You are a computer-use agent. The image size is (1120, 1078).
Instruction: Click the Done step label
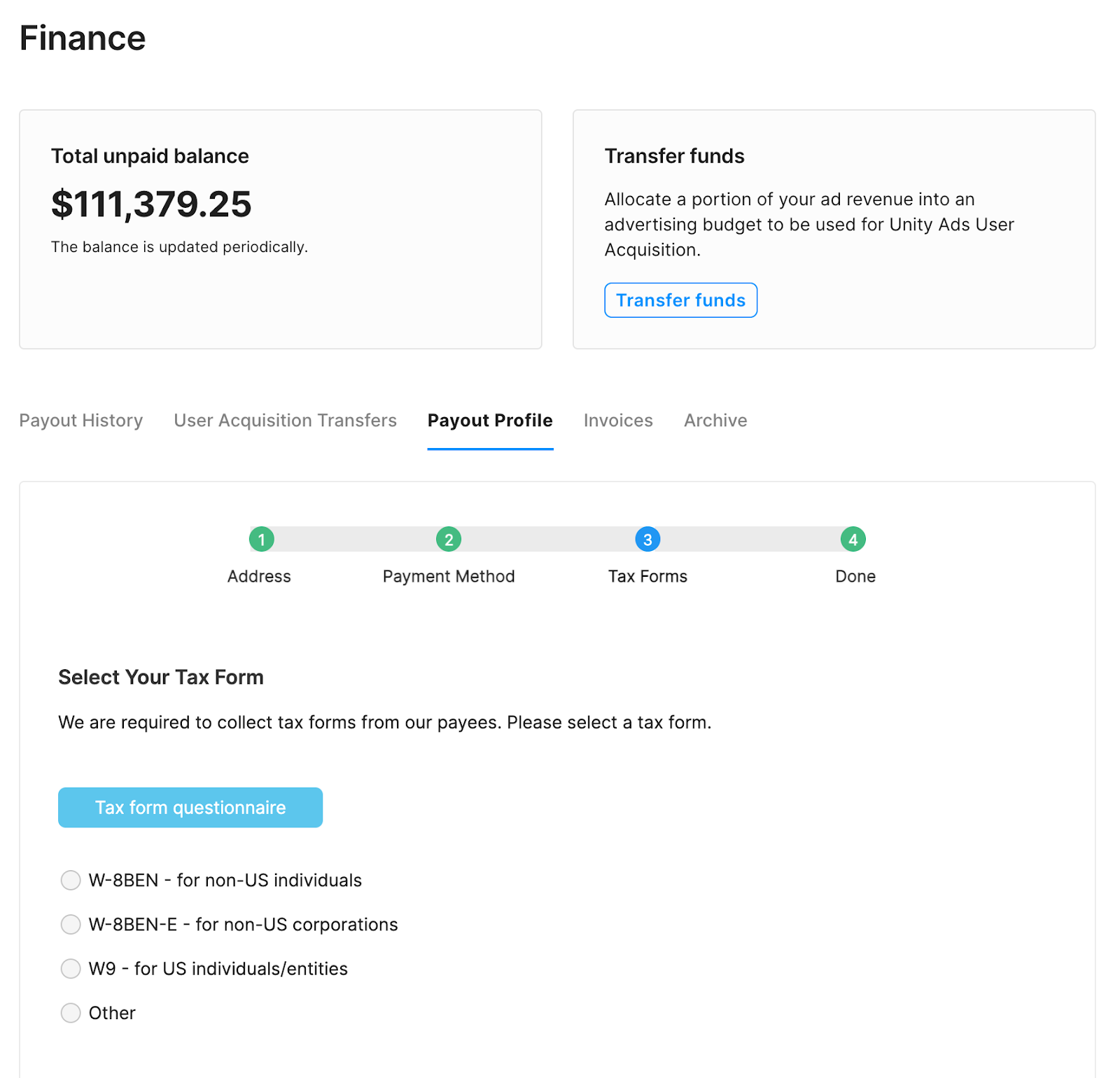point(855,576)
